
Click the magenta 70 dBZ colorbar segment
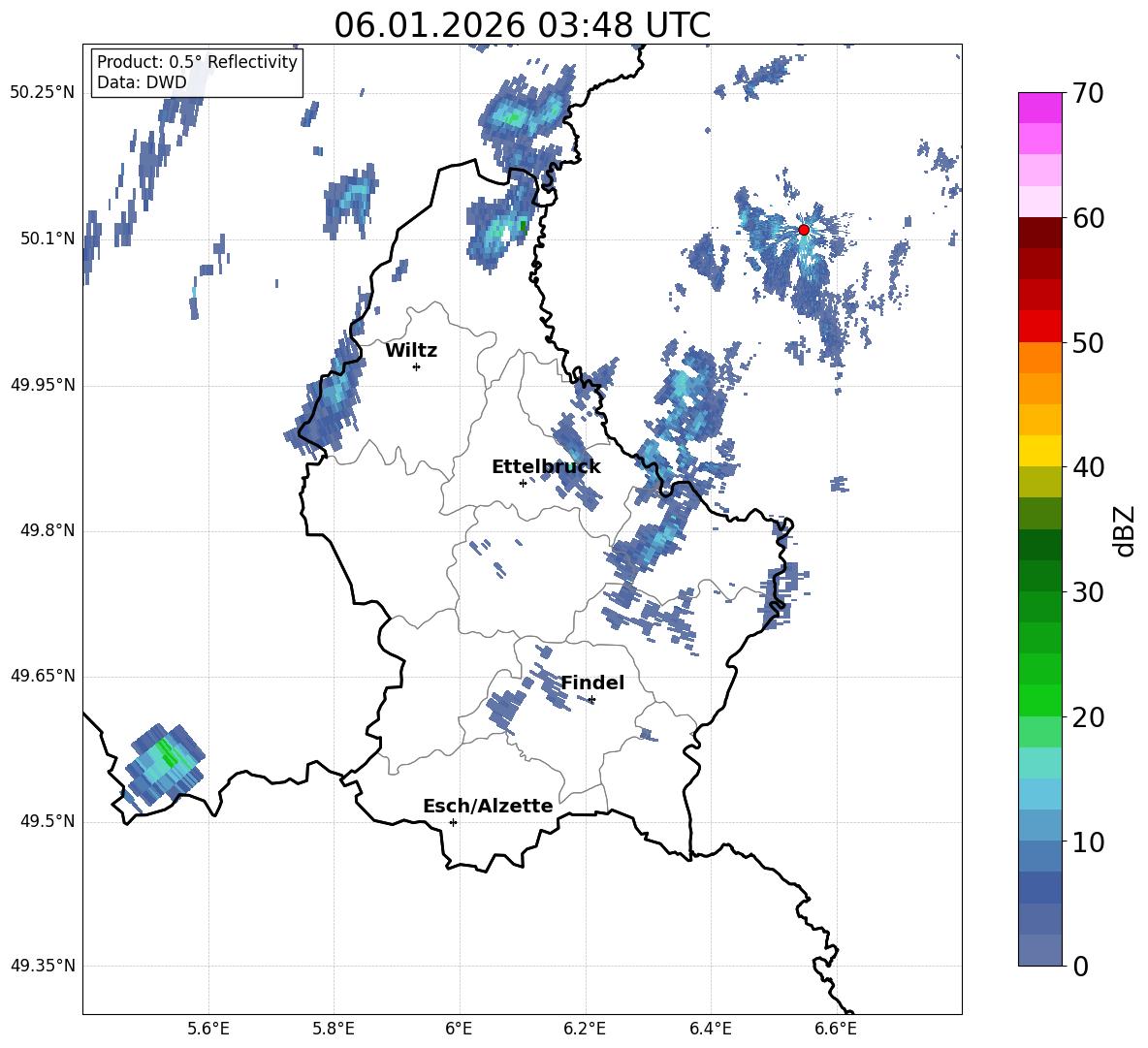[x=1039, y=108]
